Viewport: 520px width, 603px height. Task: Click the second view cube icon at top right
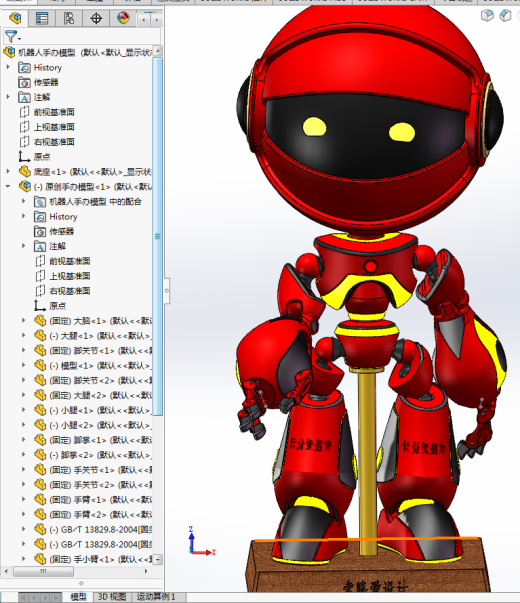[505, 15]
